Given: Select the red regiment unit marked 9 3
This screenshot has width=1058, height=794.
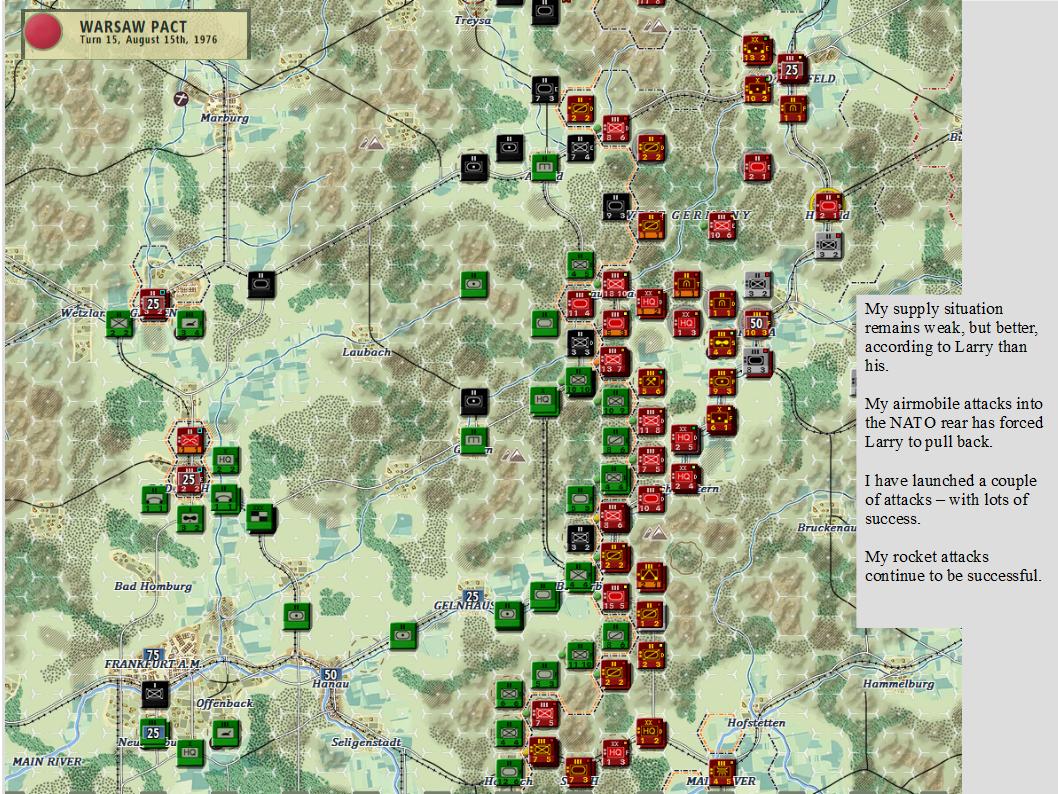Looking at the screenshot, I should (721, 382).
